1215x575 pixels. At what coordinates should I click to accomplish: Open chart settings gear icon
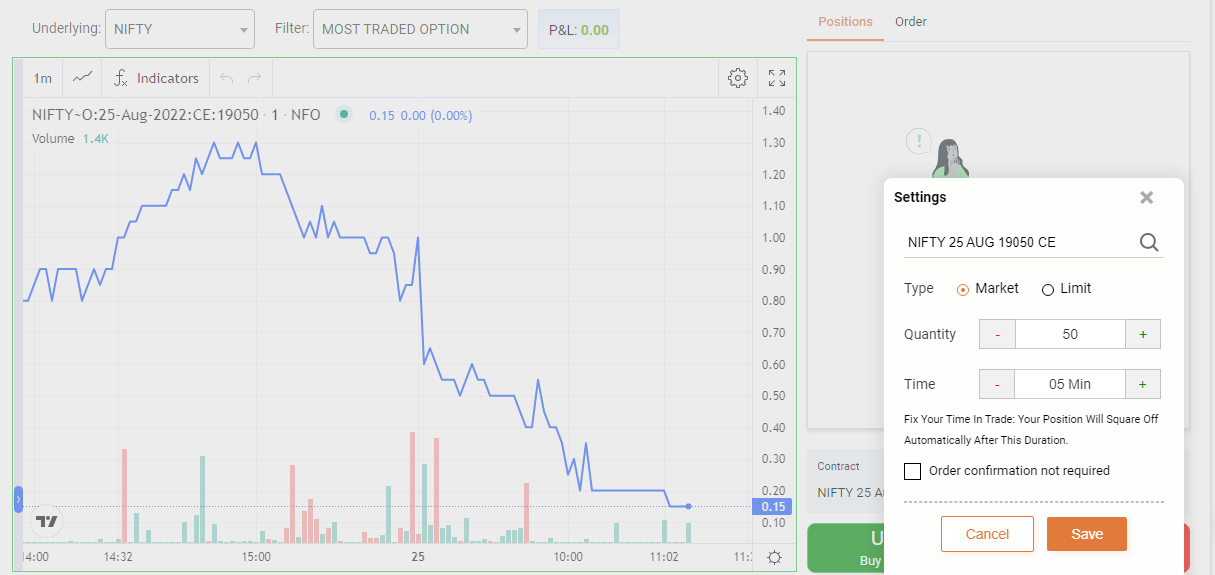[x=738, y=78]
